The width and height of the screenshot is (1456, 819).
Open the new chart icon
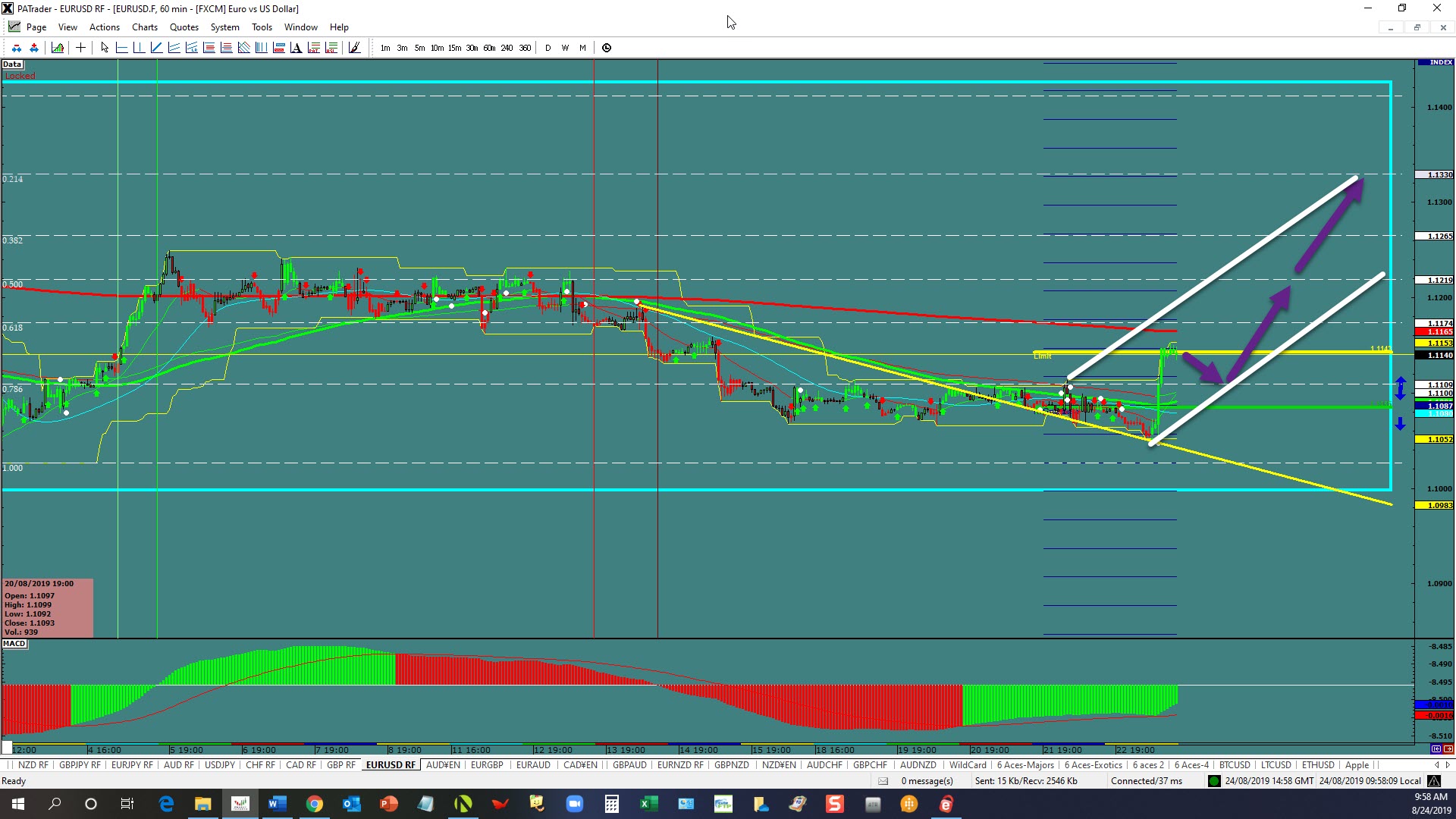(x=57, y=48)
